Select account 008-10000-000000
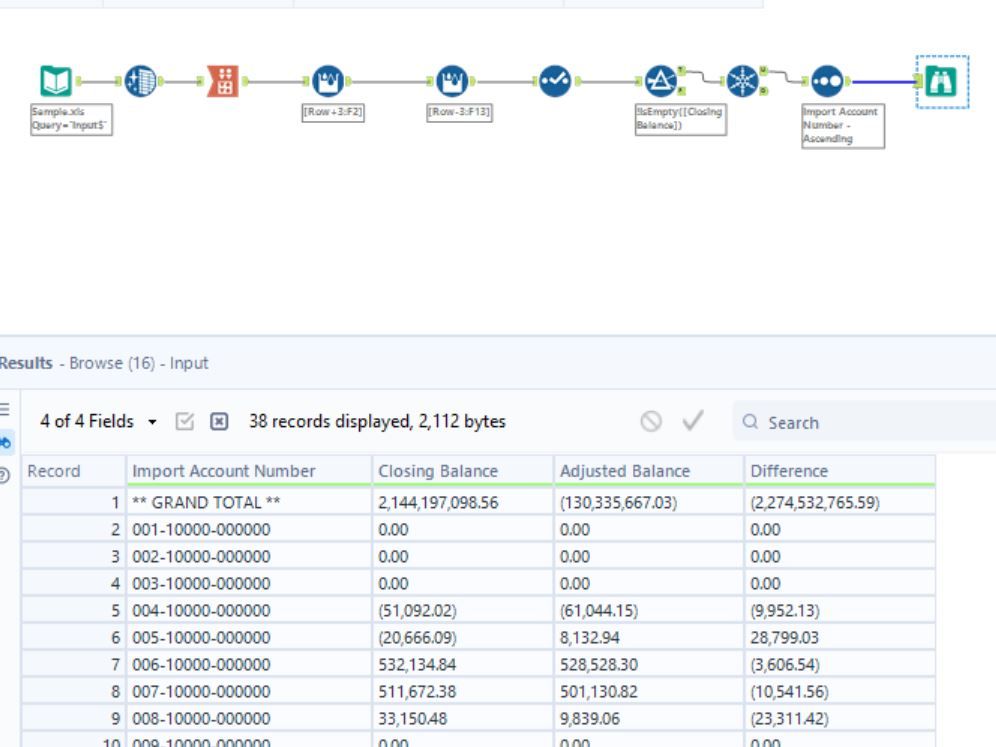This screenshot has width=996, height=747. (x=249, y=718)
